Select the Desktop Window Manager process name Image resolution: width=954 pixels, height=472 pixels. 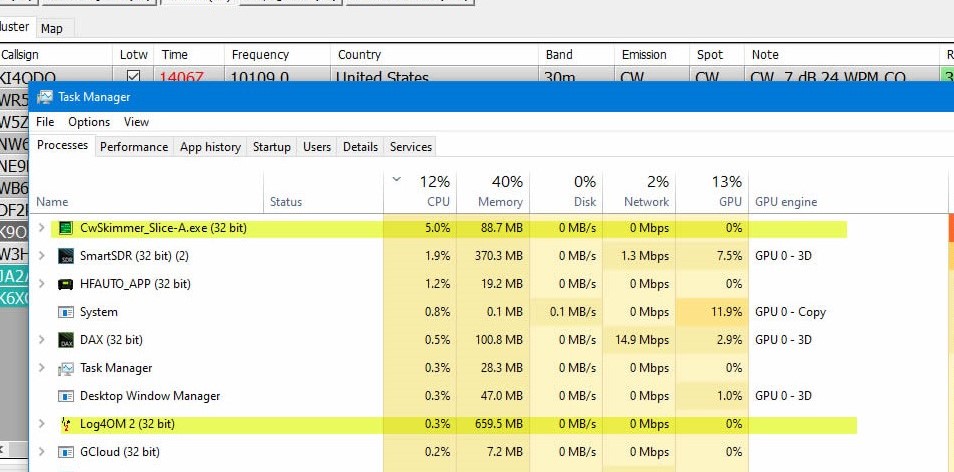pos(150,396)
